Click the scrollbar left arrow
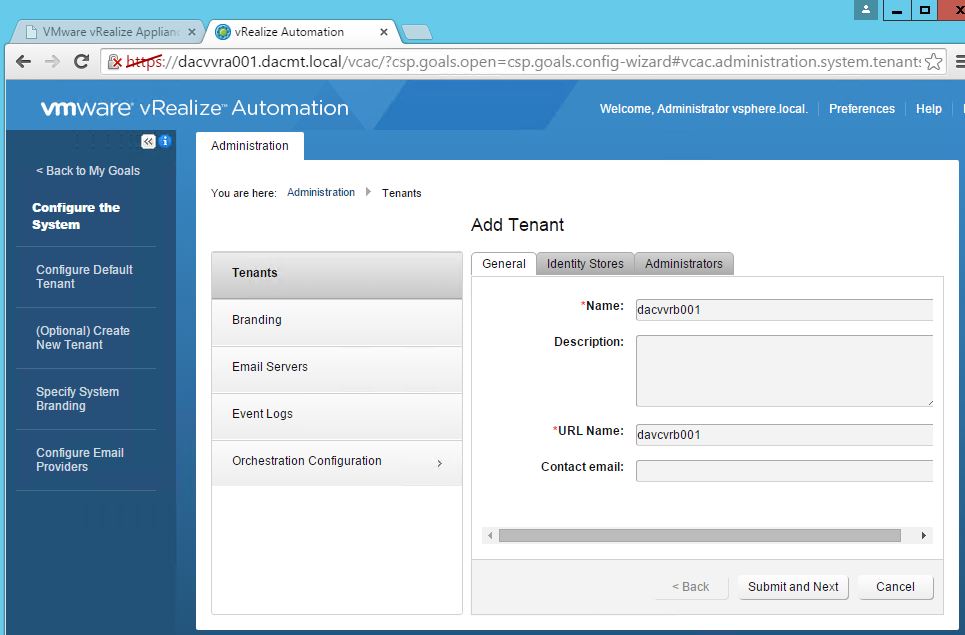Image resolution: width=965 pixels, height=635 pixels. click(x=490, y=535)
